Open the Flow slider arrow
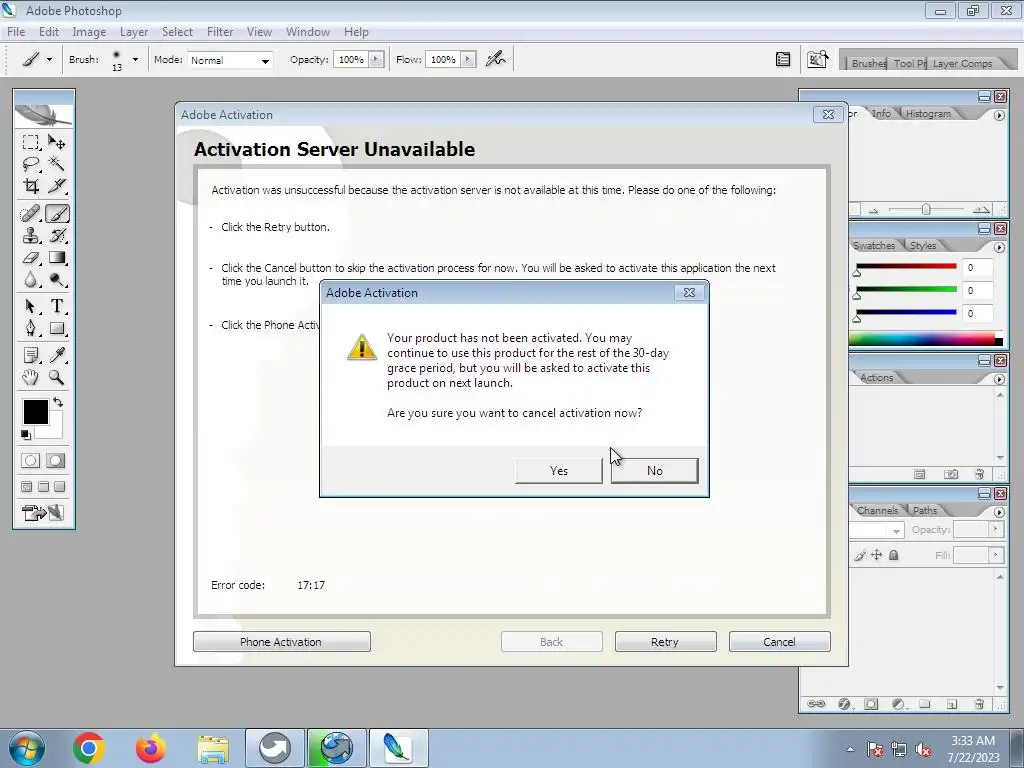Screen dimensions: 1024x768 point(468,59)
